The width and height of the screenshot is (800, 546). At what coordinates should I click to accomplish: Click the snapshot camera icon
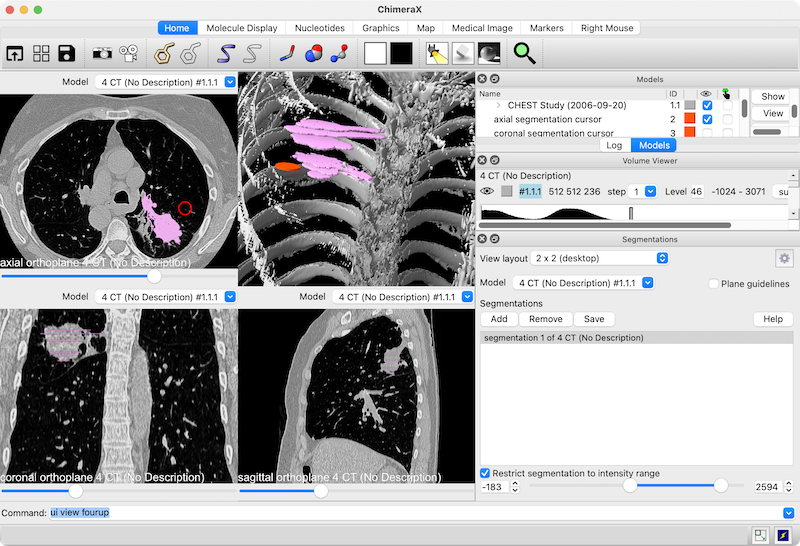(x=102, y=53)
